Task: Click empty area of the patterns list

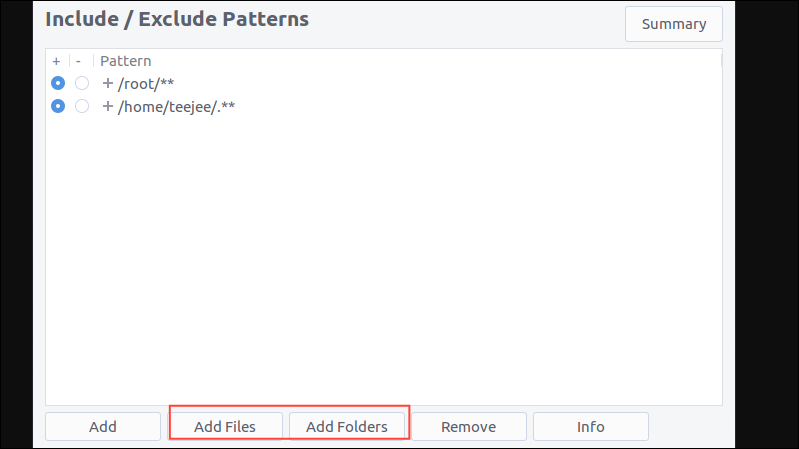Action: pos(384,260)
